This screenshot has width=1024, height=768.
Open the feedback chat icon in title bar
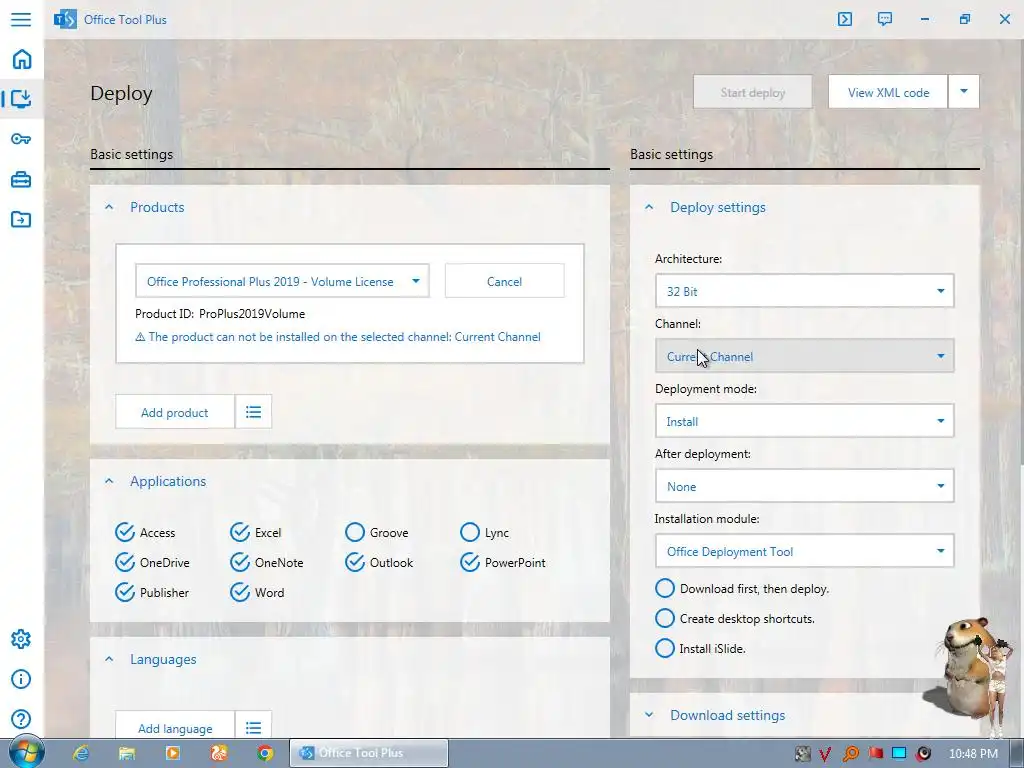point(885,19)
